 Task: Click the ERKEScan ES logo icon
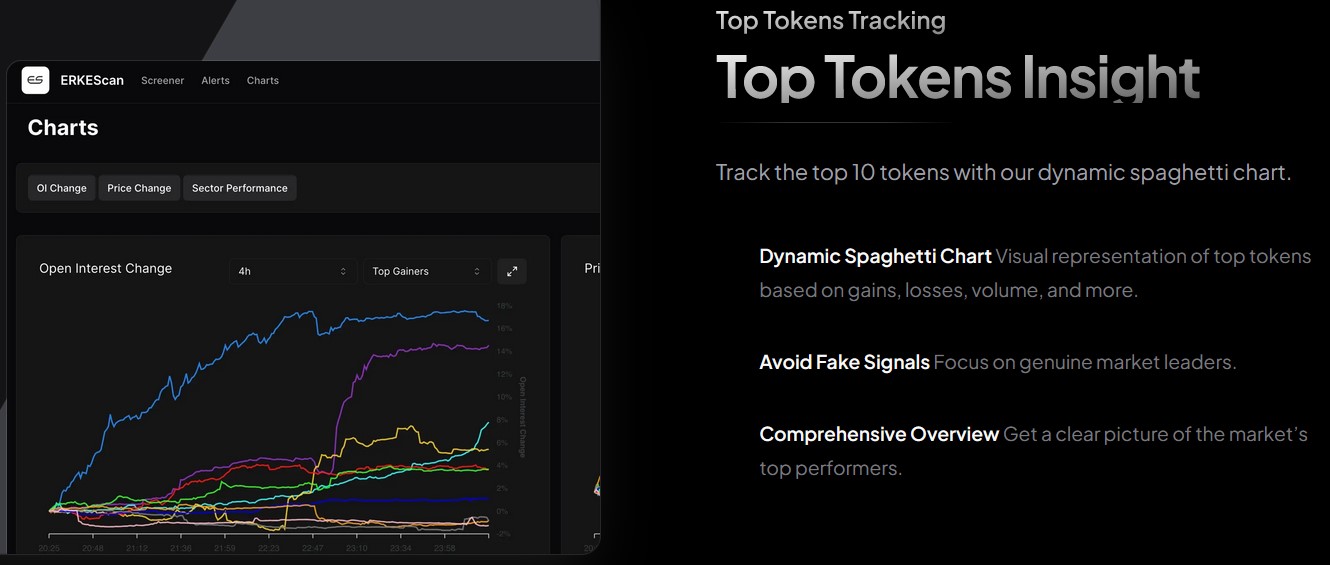(x=36, y=80)
